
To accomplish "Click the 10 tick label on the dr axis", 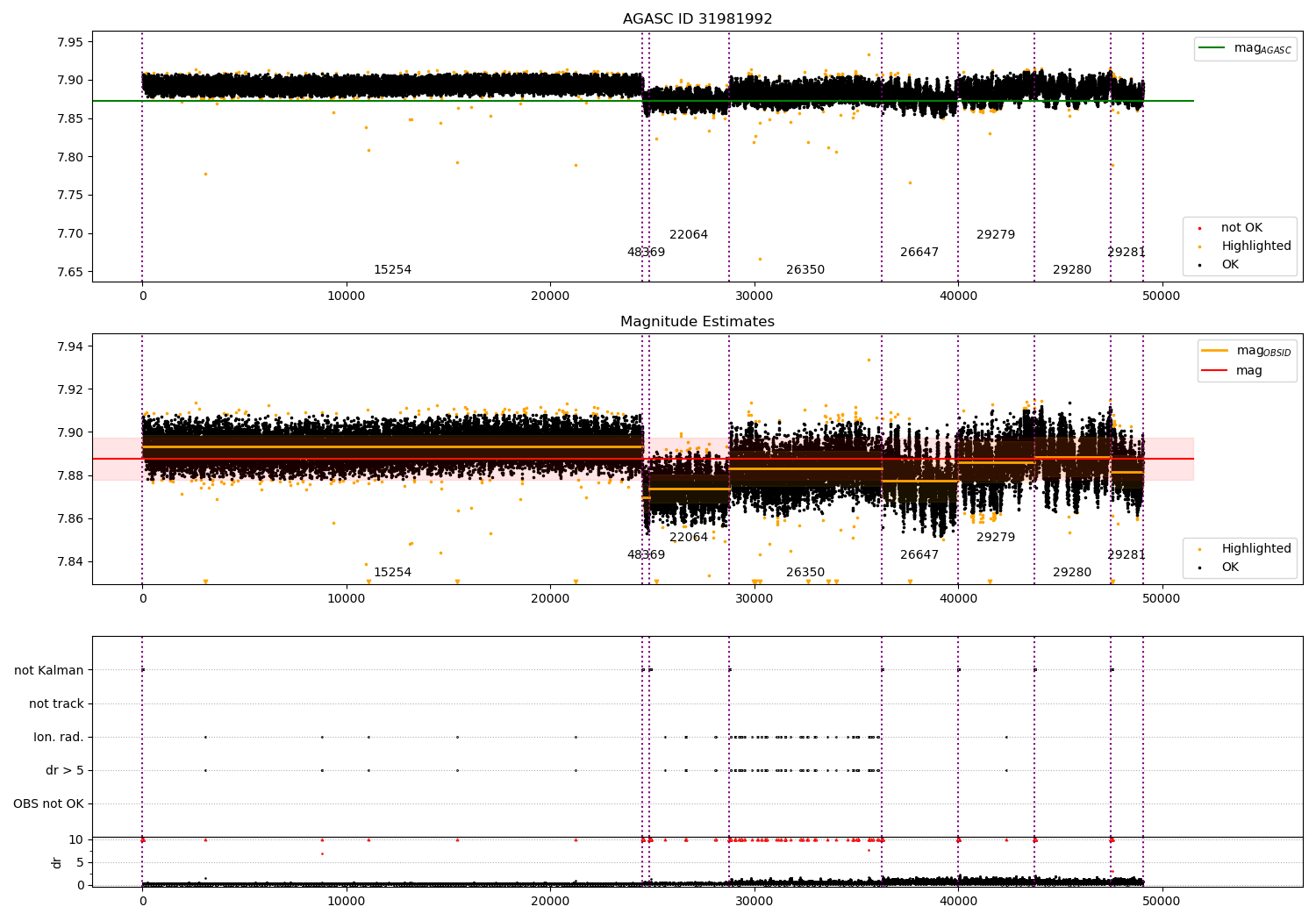I will coord(76,840).
